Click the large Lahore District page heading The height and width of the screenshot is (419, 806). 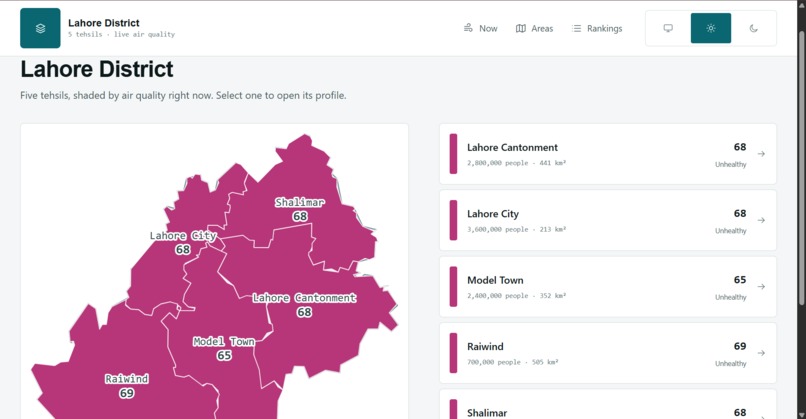click(97, 69)
